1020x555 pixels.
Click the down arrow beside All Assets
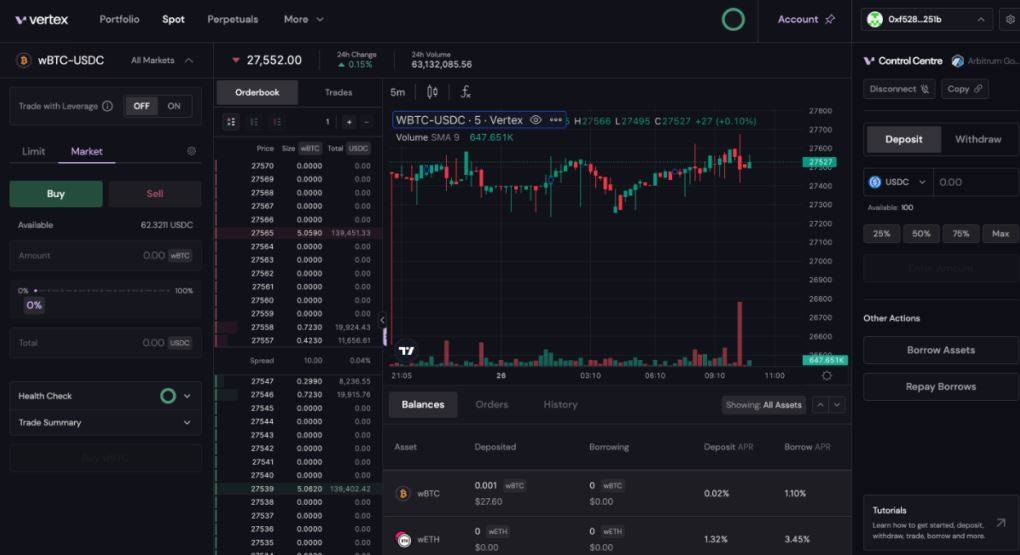click(x=837, y=405)
